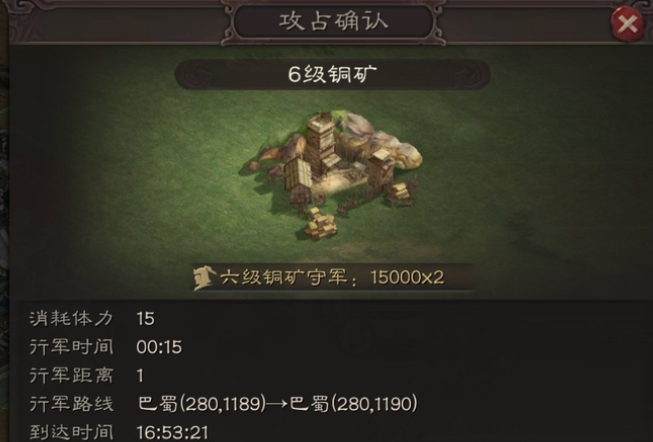The image size is (653, 442).
Task: Click the left swirl ornament on 6级铜矿 banner
Action: [197, 75]
